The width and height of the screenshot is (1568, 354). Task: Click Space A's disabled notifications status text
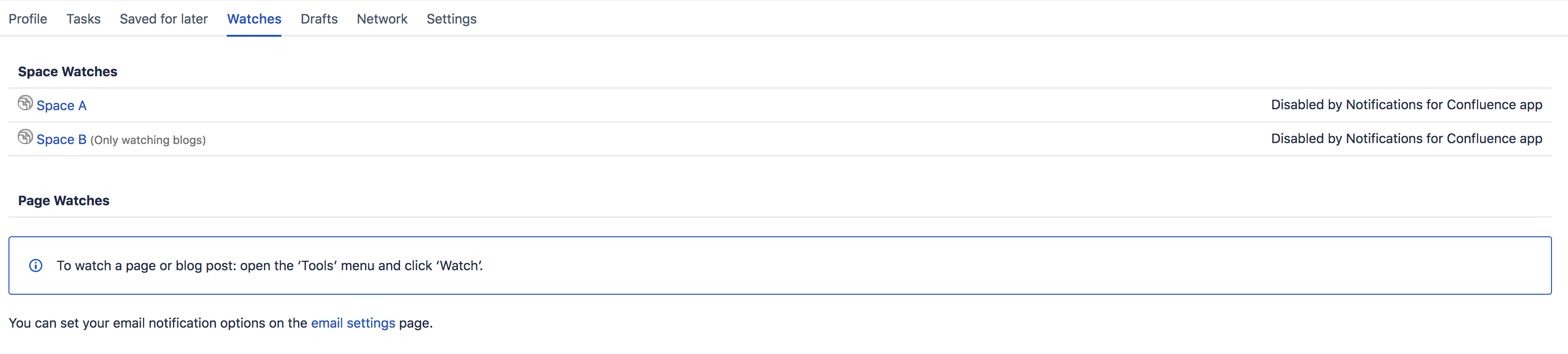pyautogui.click(x=1407, y=105)
